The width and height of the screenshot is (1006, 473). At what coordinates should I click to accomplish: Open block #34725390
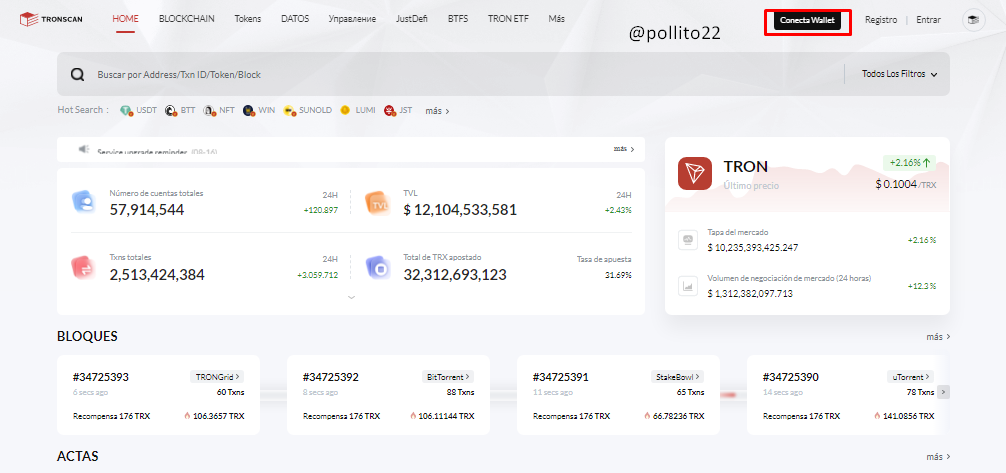coord(790,377)
